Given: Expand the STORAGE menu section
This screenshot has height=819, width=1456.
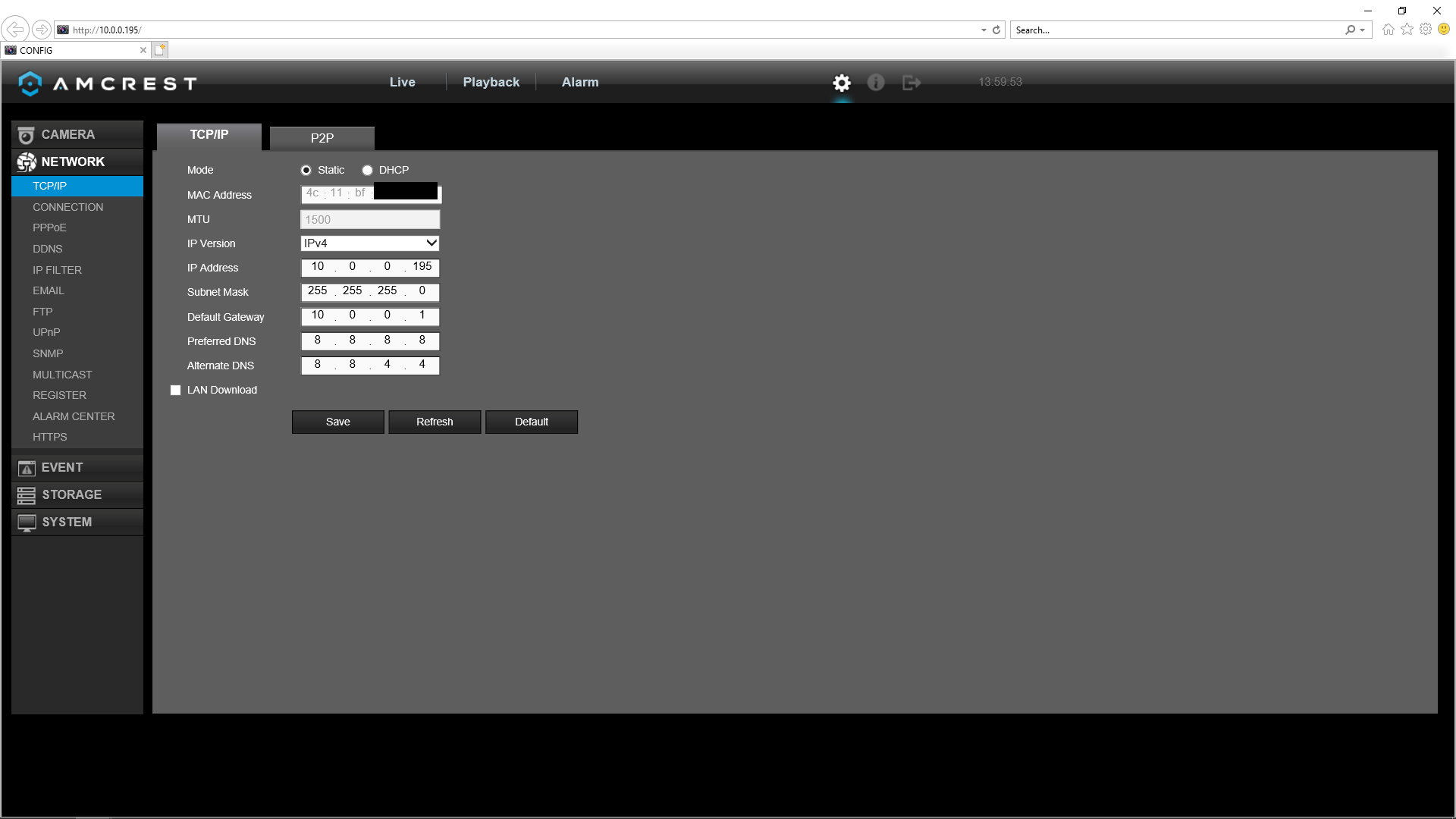Looking at the screenshot, I should [x=77, y=495].
